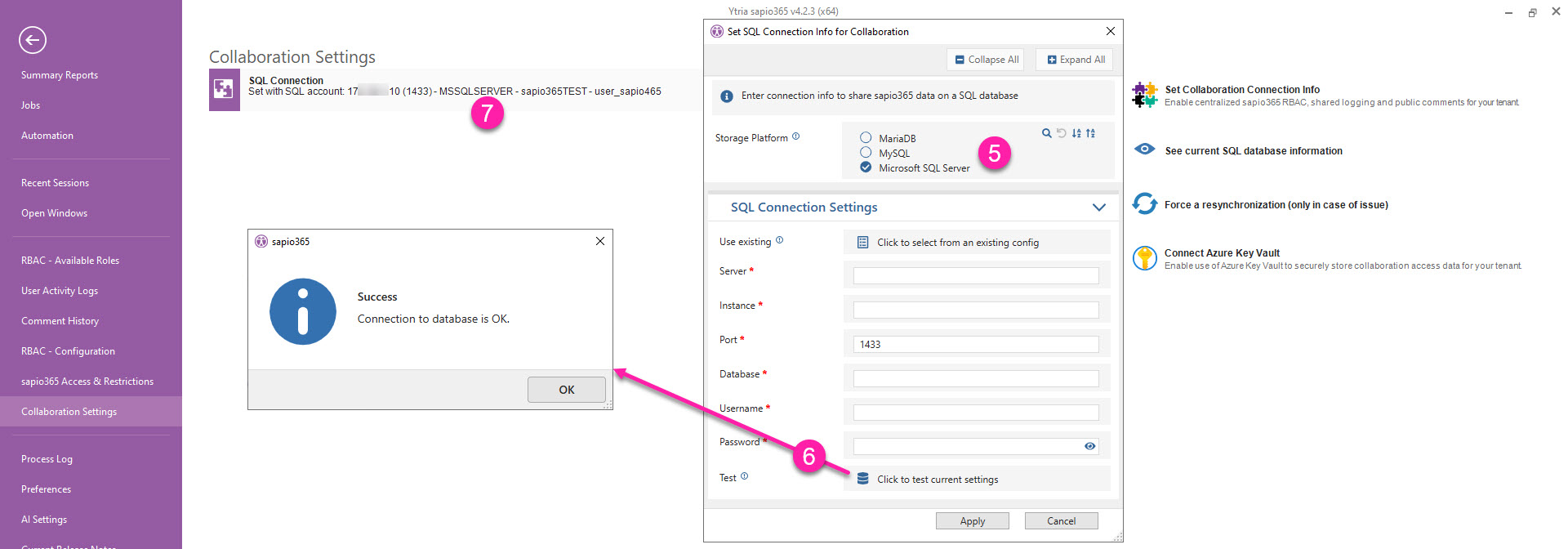Click the puzzle icon for Set Collaboration Connection Info

click(x=1145, y=95)
